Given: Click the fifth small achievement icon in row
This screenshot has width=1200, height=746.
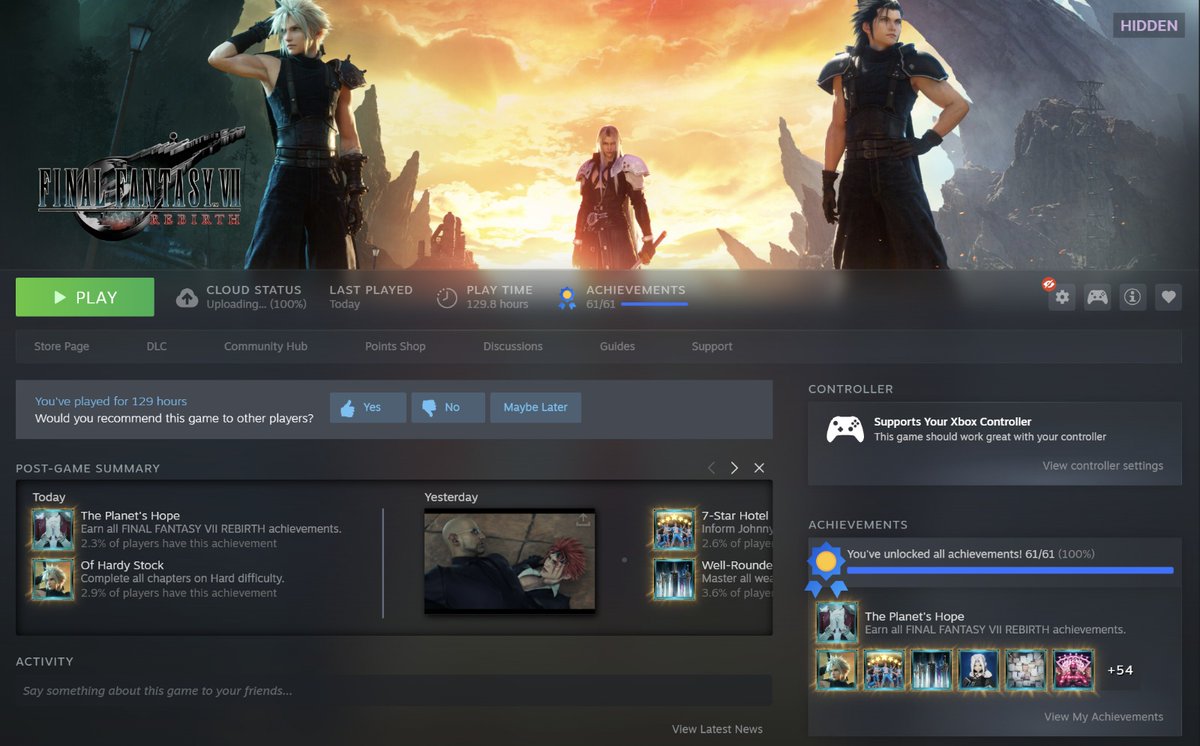Looking at the screenshot, I should [x=1025, y=670].
